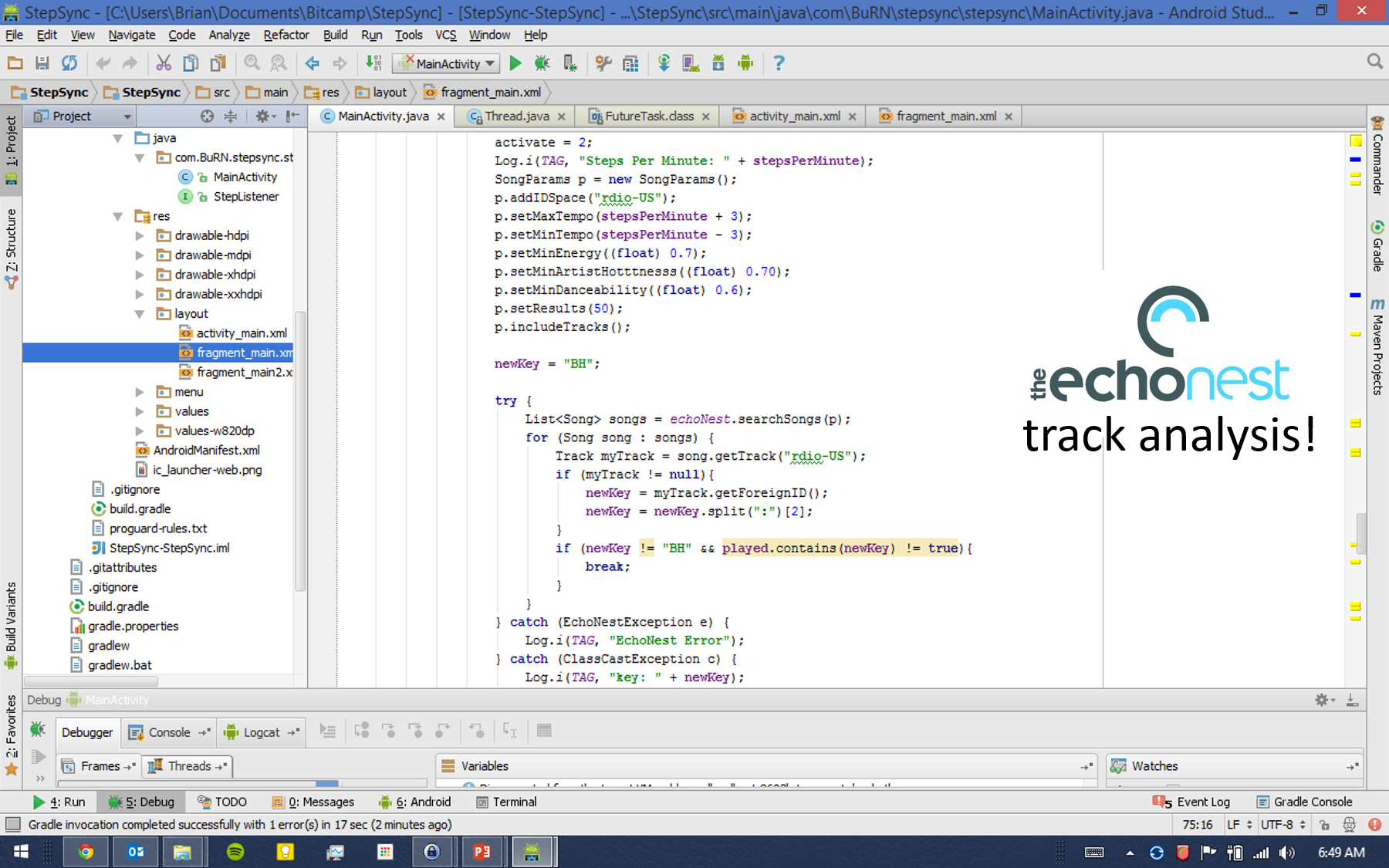
Task: Sync project with Gradle files icon
Action: (x=664, y=63)
